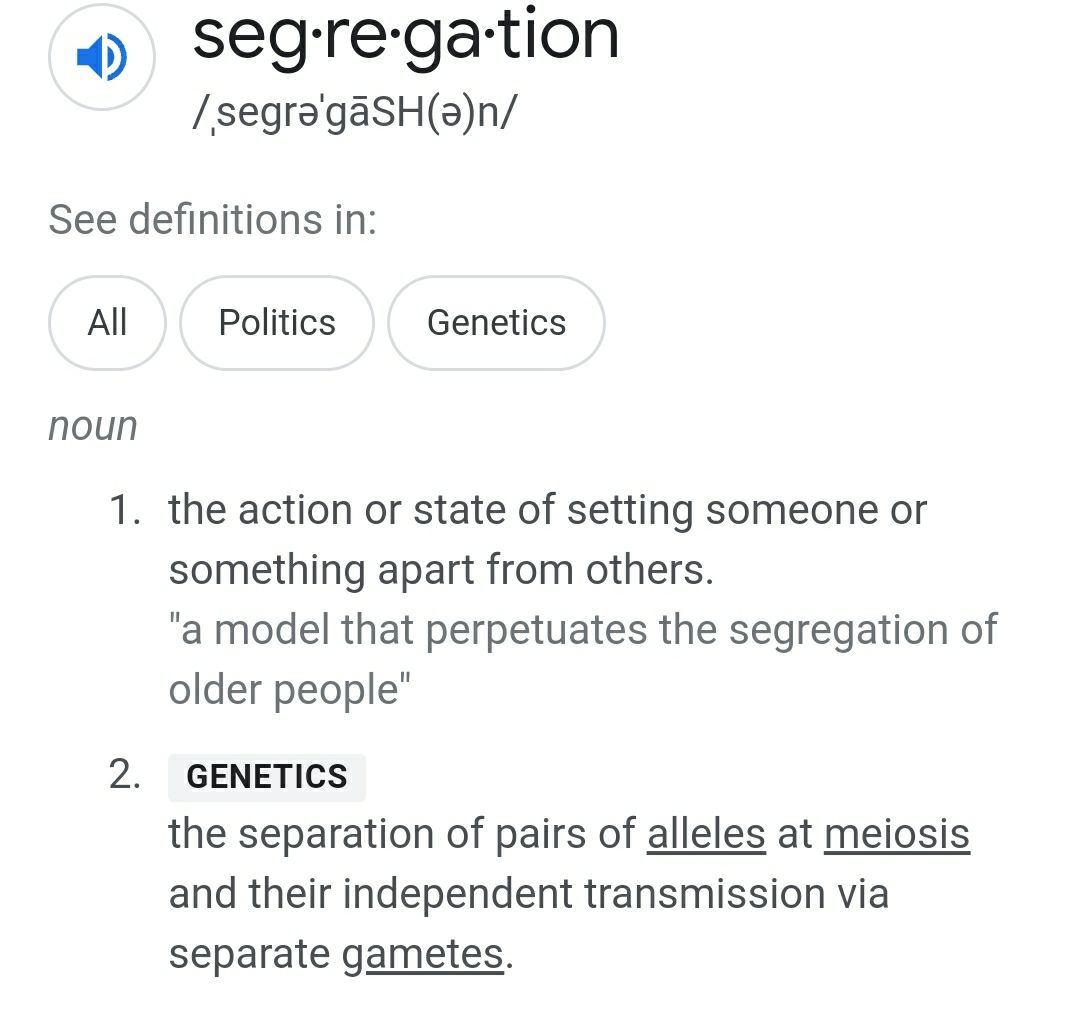Filter definitions by Genetics chip

point(496,322)
